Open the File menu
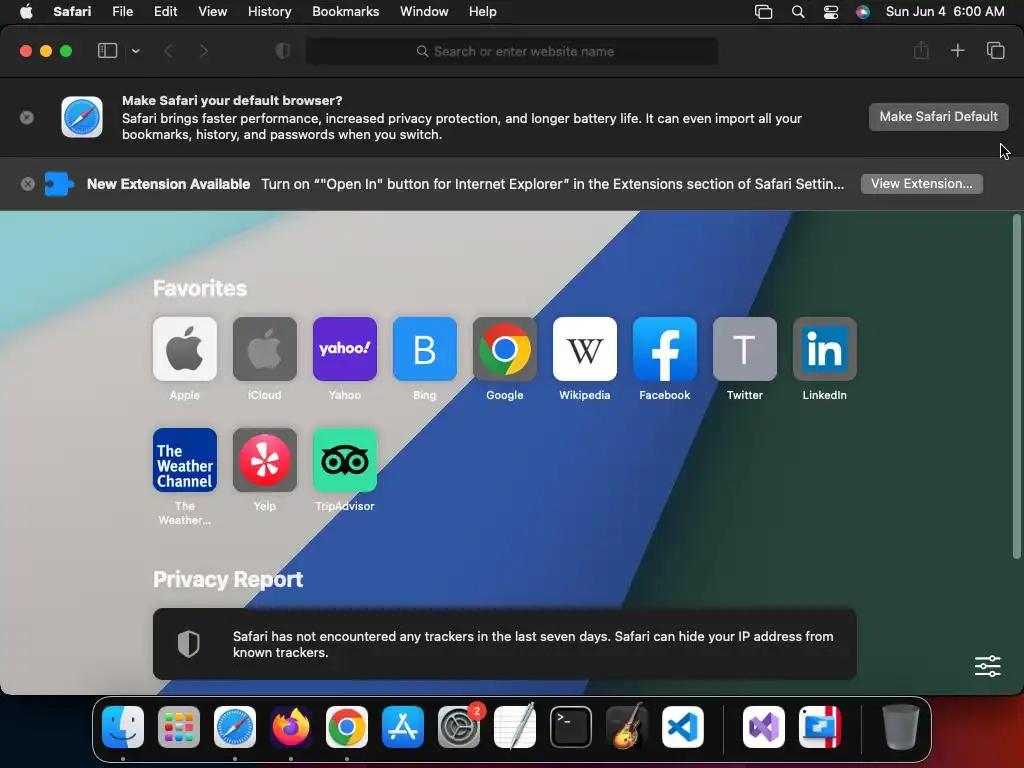Viewport: 1024px width, 768px height. point(122,11)
